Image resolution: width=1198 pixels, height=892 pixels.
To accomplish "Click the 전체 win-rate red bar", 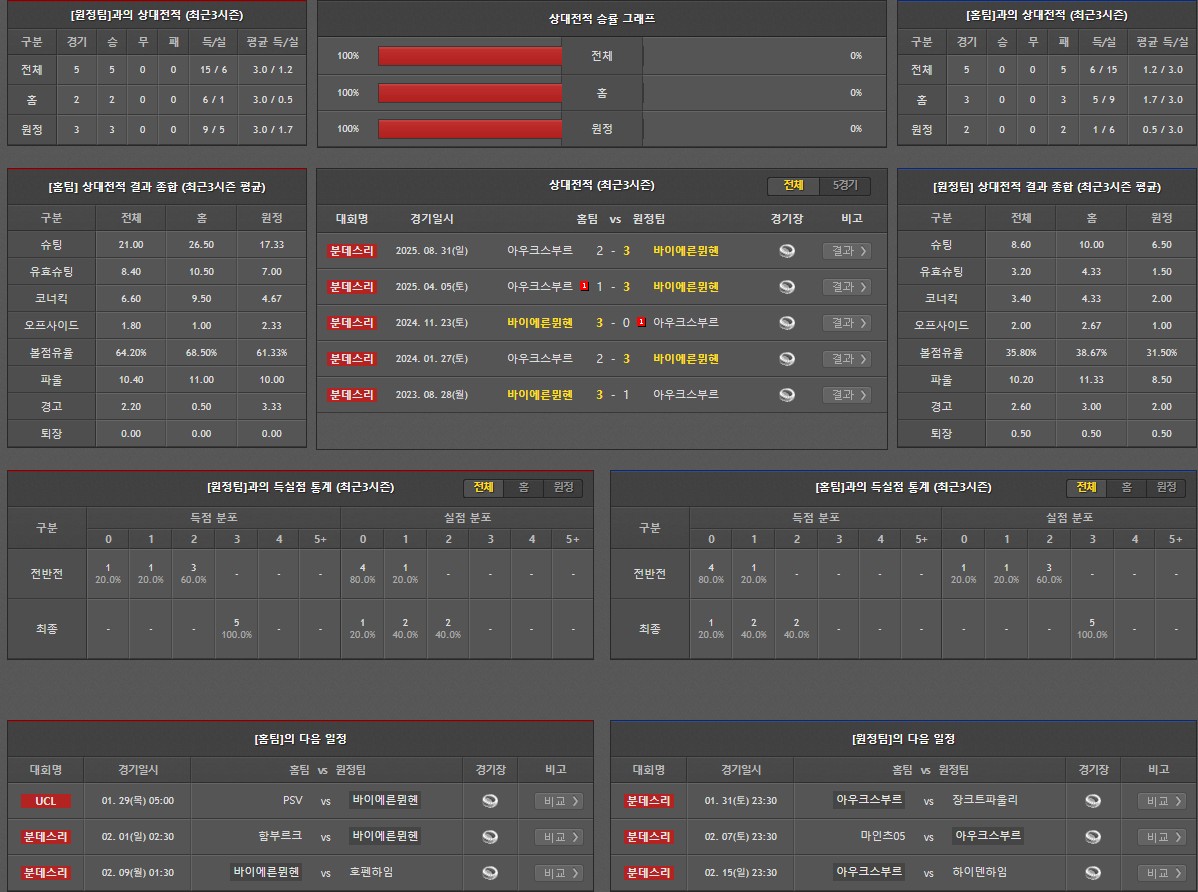I will coord(470,56).
